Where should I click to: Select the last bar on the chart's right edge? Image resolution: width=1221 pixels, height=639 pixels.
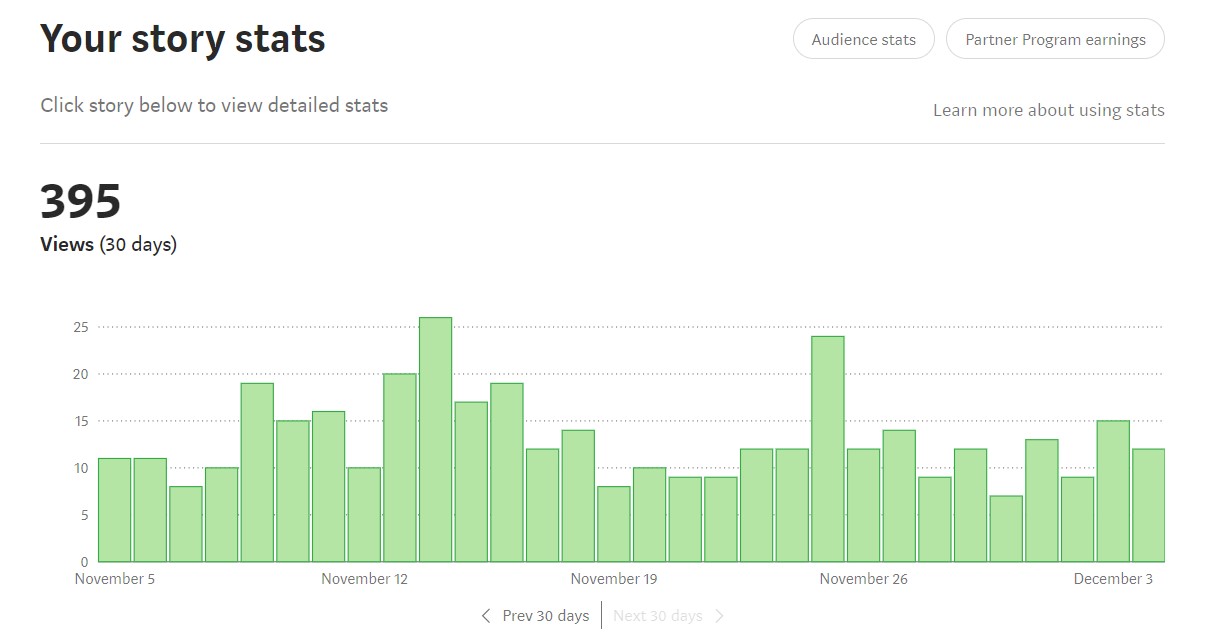[x=1148, y=505]
